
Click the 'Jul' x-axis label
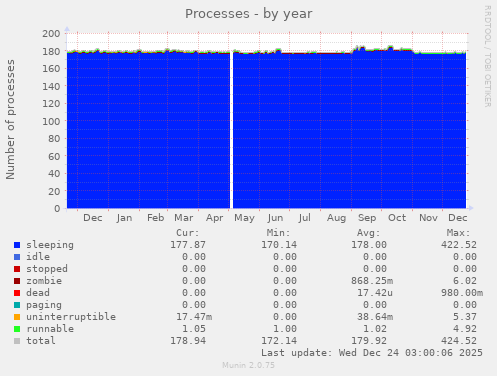[305, 218]
